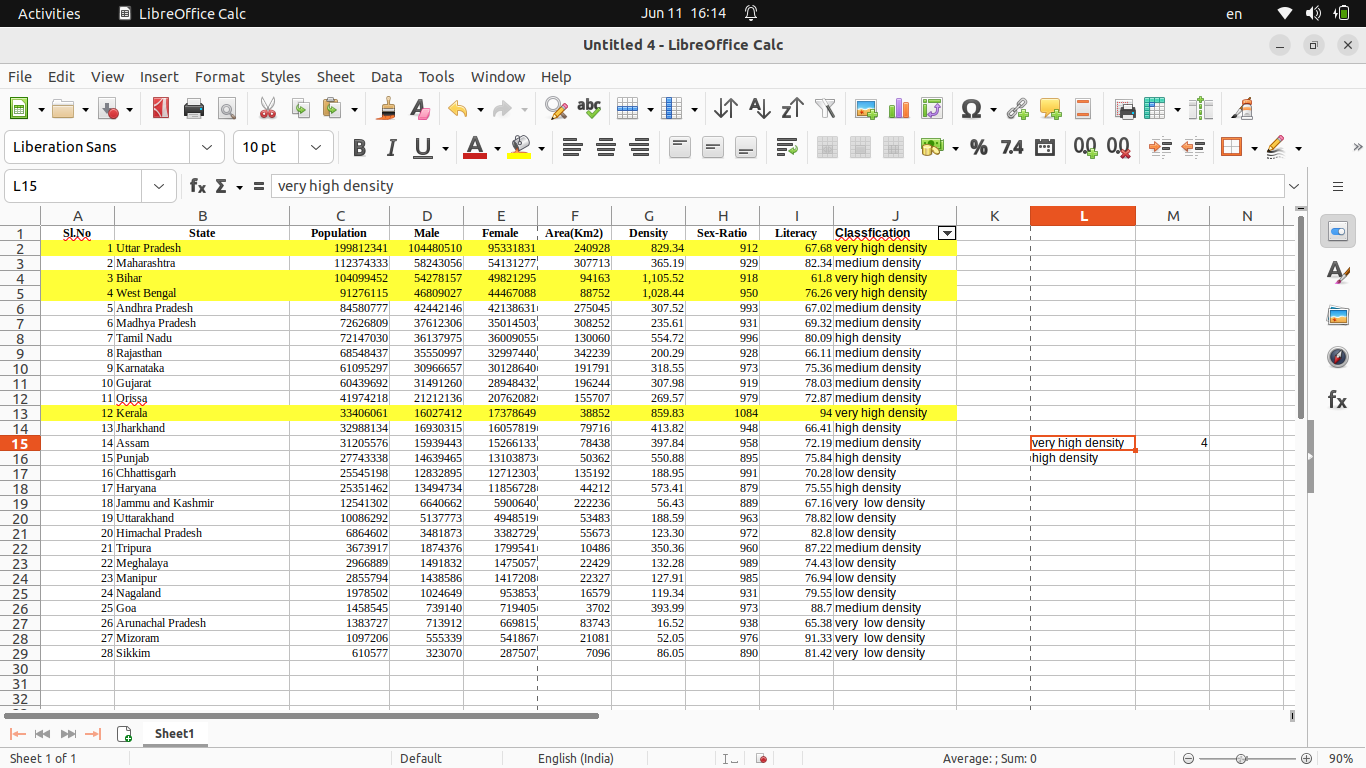Viewport: 1366px width, 768px height.
Task: Toggle Italic formatting
Action: (x=391, y=148)
